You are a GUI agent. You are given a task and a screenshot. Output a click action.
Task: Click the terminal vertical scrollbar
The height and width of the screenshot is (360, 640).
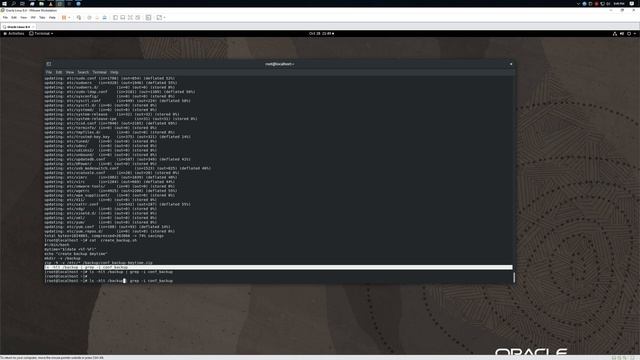click(x=513, y=278)
